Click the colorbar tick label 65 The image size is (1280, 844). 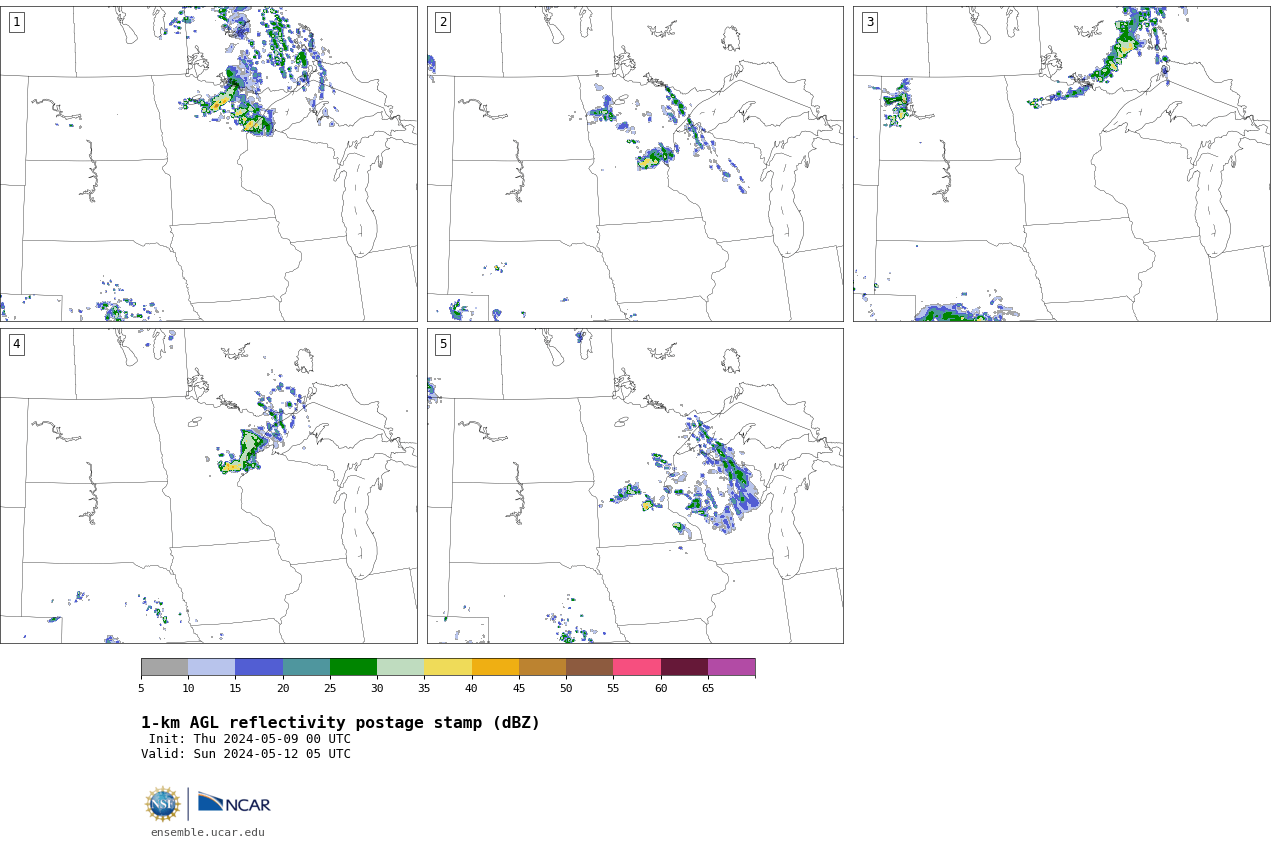(708, 688)
